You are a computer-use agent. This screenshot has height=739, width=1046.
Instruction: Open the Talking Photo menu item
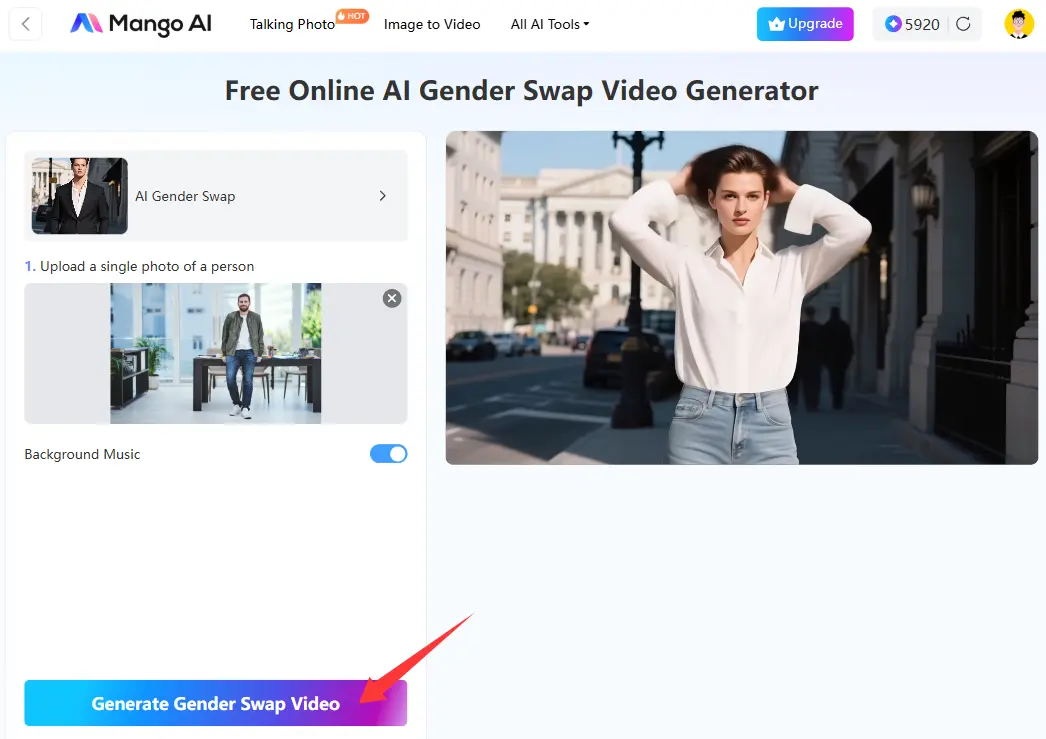(x=292, y=24)
